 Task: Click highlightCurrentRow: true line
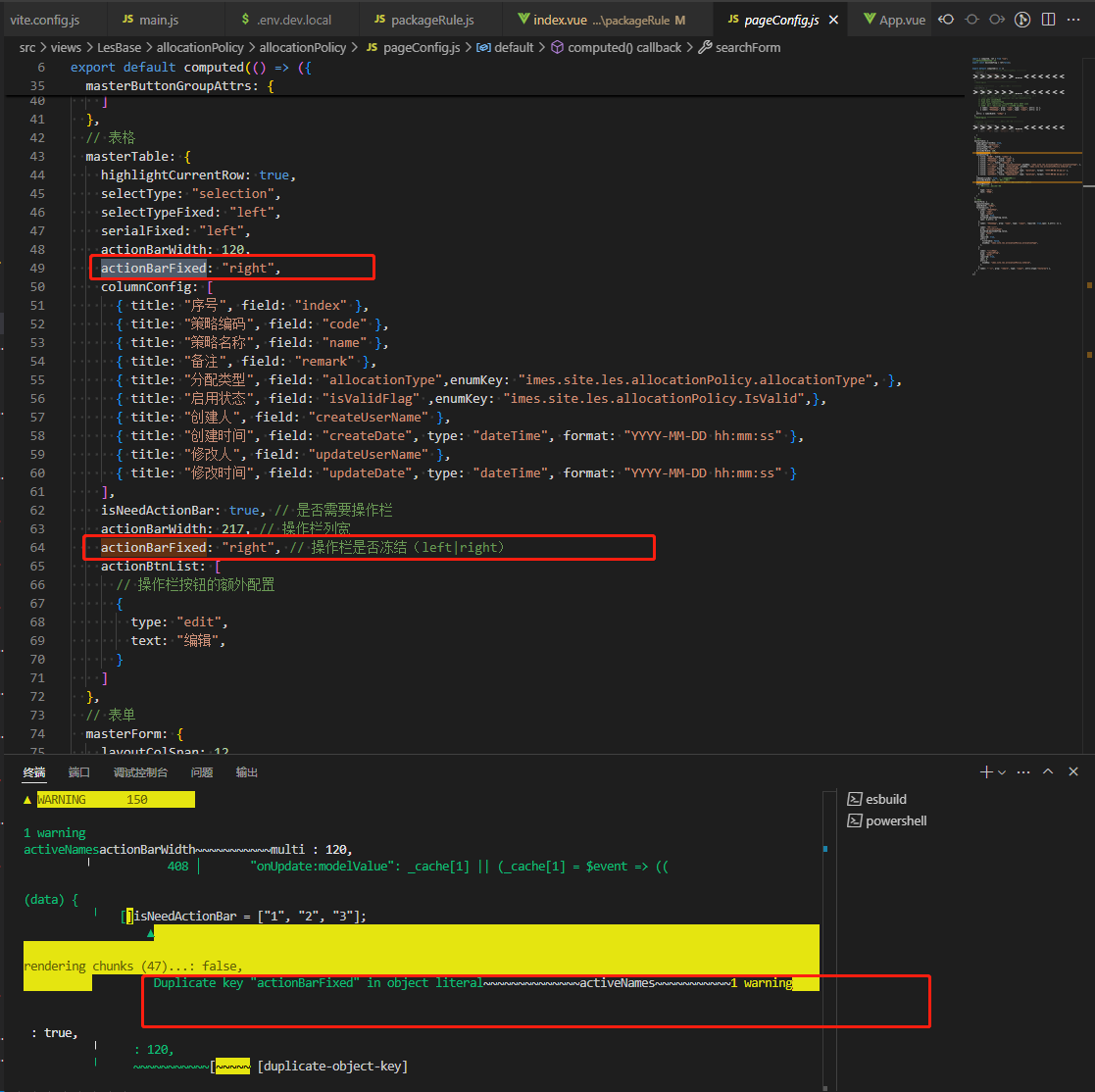pyautogui.click(x=198, y=175)
